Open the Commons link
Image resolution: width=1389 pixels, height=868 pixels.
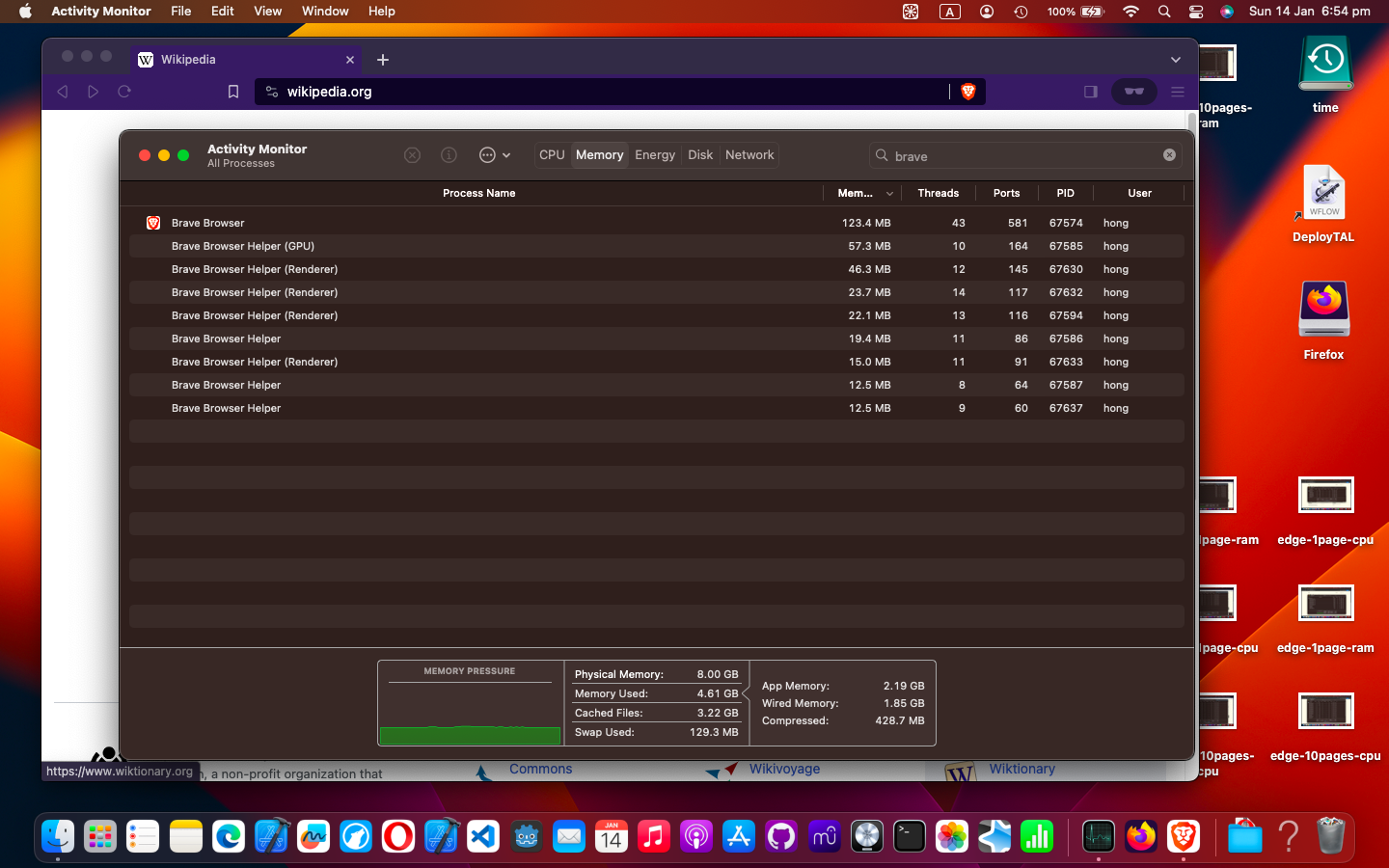click(x=540, y=769)
